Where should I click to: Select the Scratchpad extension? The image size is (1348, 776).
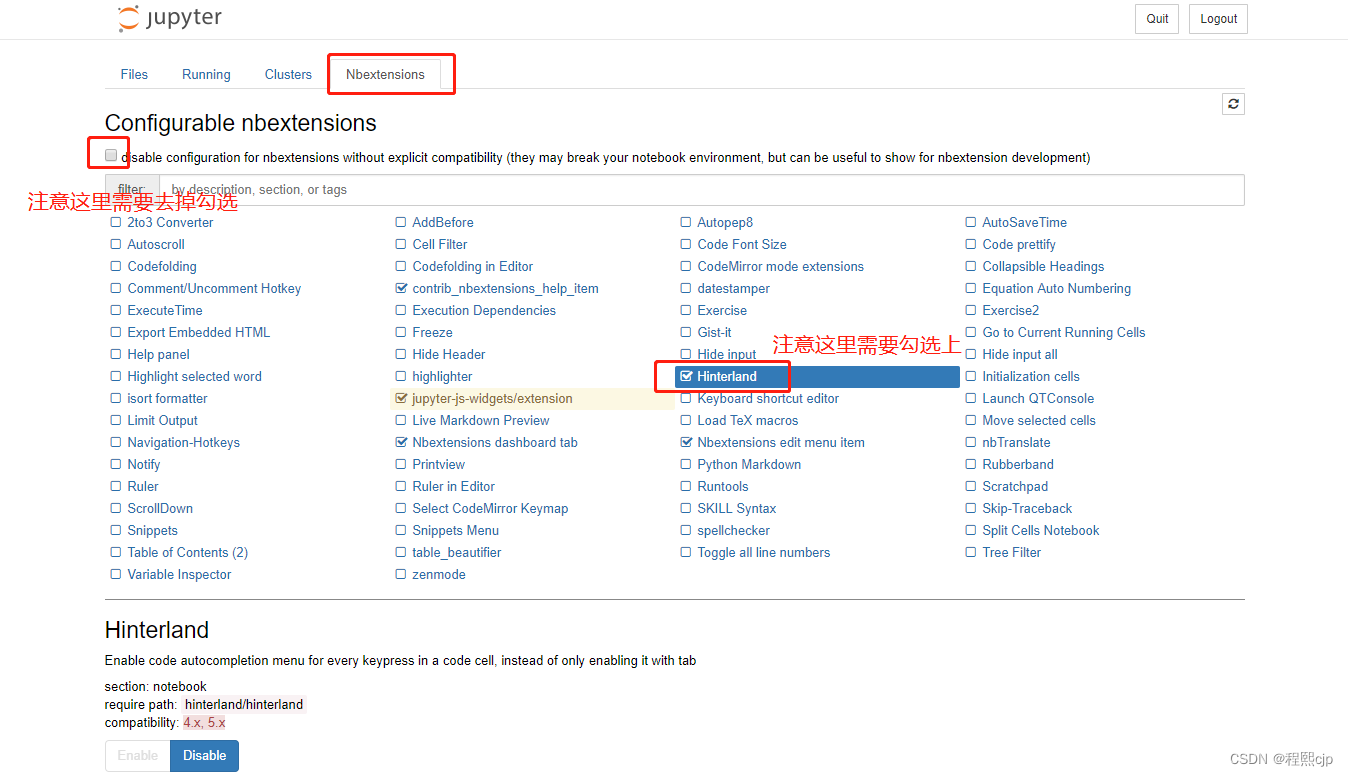[x=1015, y=486]
